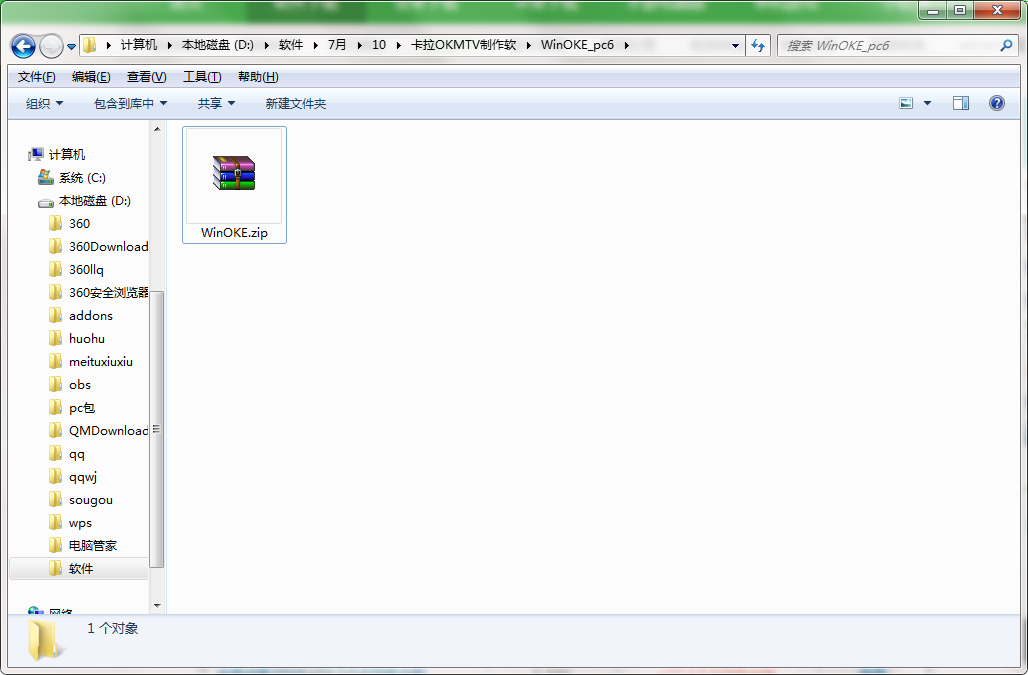Image resolution: width=1028 pixels, height=675 pixels.
Task: Click the navigation pane scrollbar thumb
Action: [x=157, y=429]
